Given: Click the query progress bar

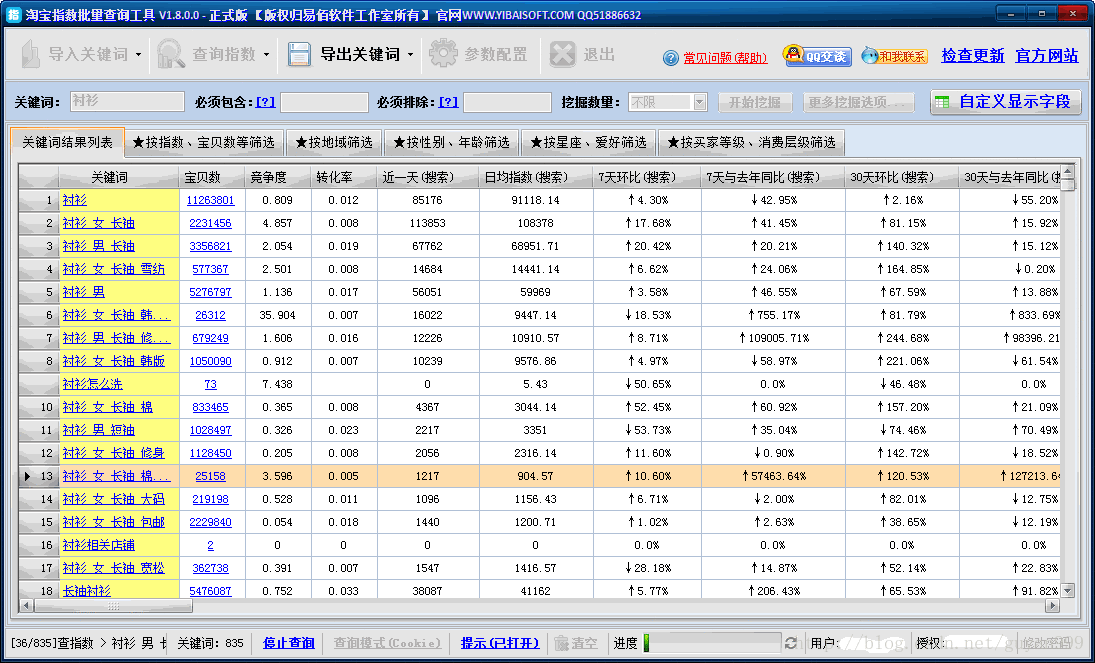Looking at the screenshot, I should 712,643.
